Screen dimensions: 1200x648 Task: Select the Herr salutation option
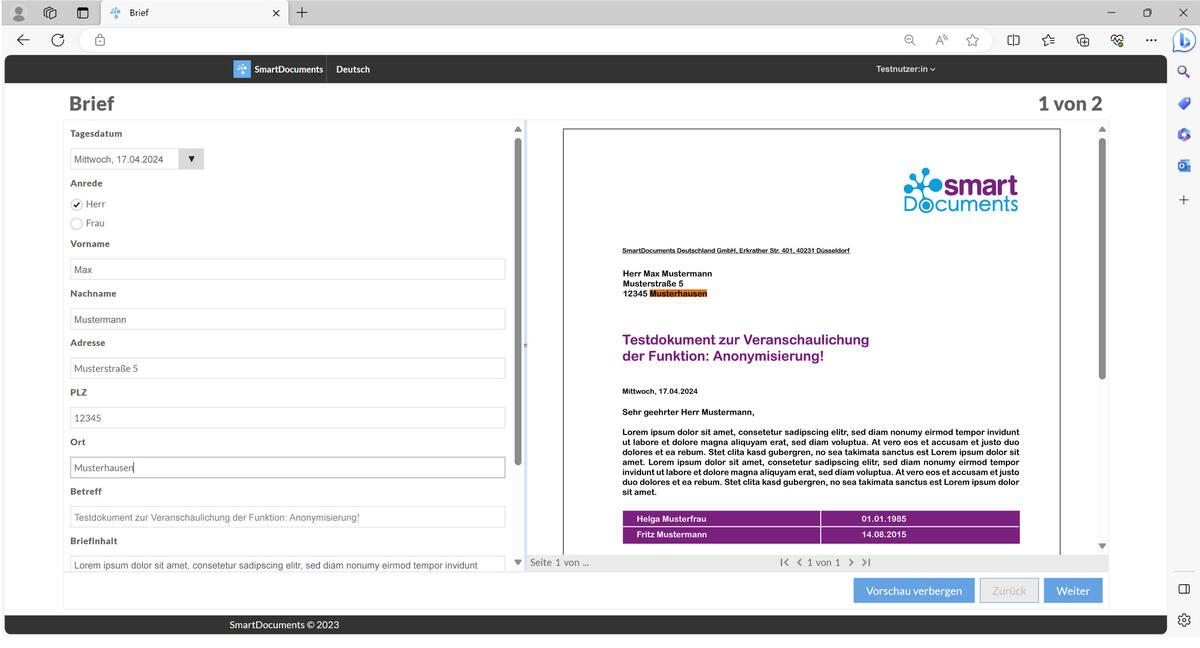coord(76,203)
